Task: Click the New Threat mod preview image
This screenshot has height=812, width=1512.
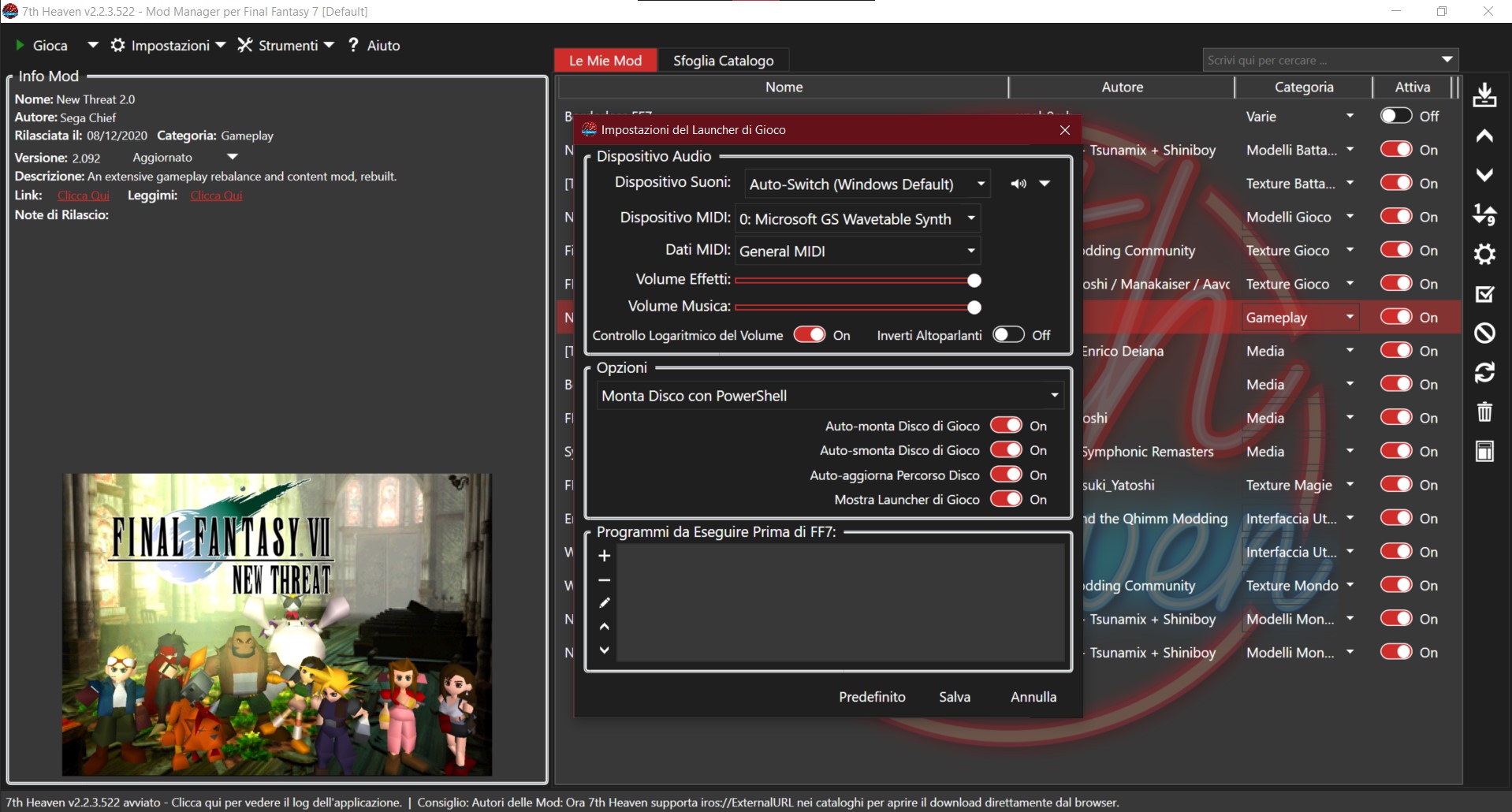Action: (x=277, y=624)
